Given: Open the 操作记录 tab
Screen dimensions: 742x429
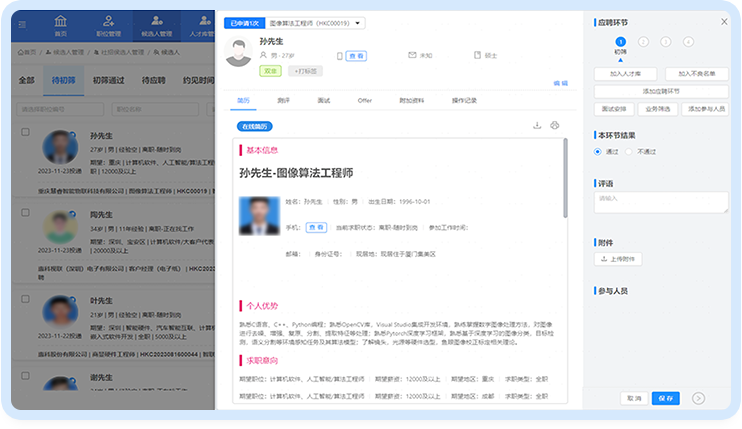Looking at the screenshot, I should (x=464, y=101).
